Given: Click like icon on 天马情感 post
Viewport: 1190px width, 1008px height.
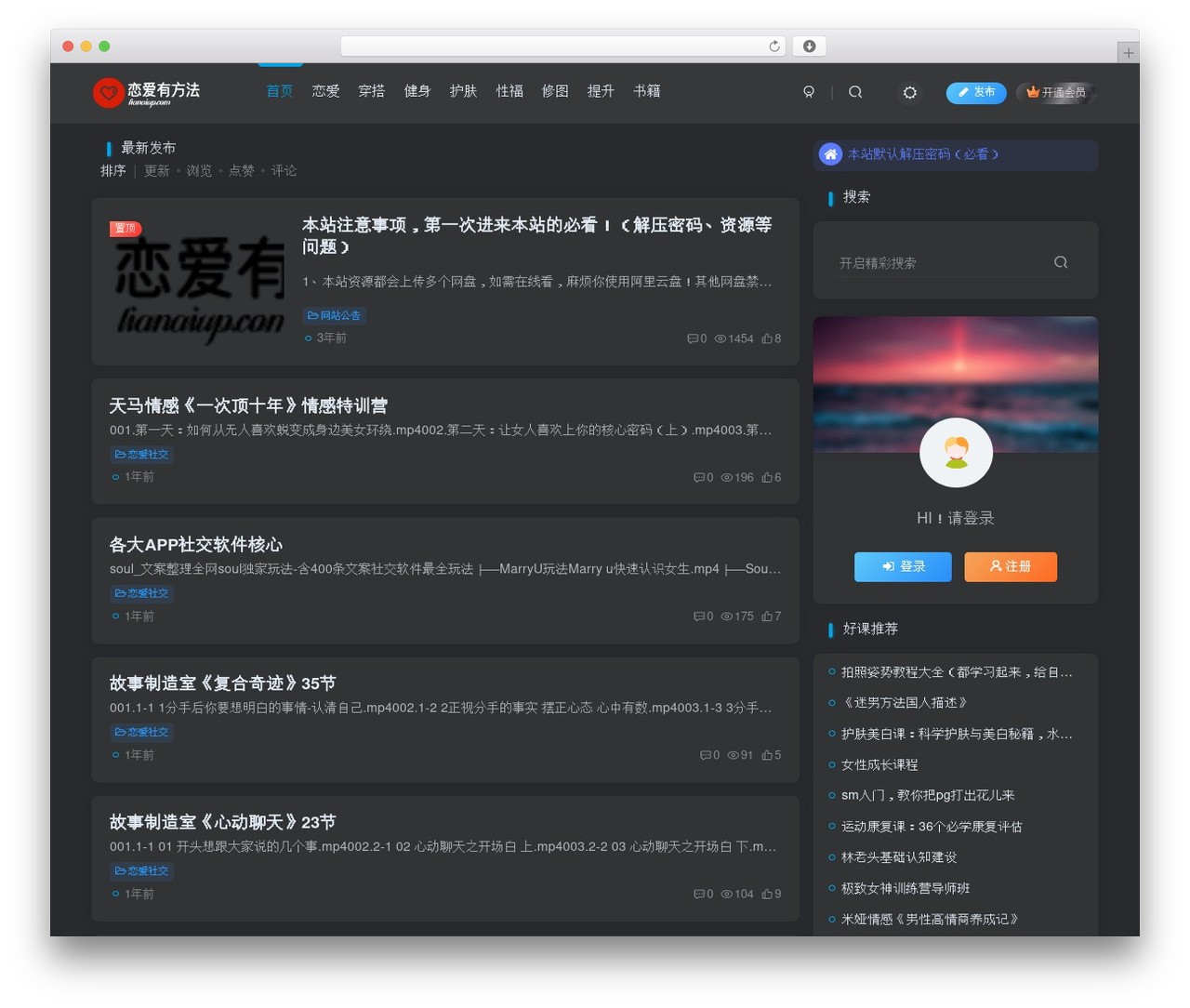Looking at the screenshot, I should tap(767, 477).
